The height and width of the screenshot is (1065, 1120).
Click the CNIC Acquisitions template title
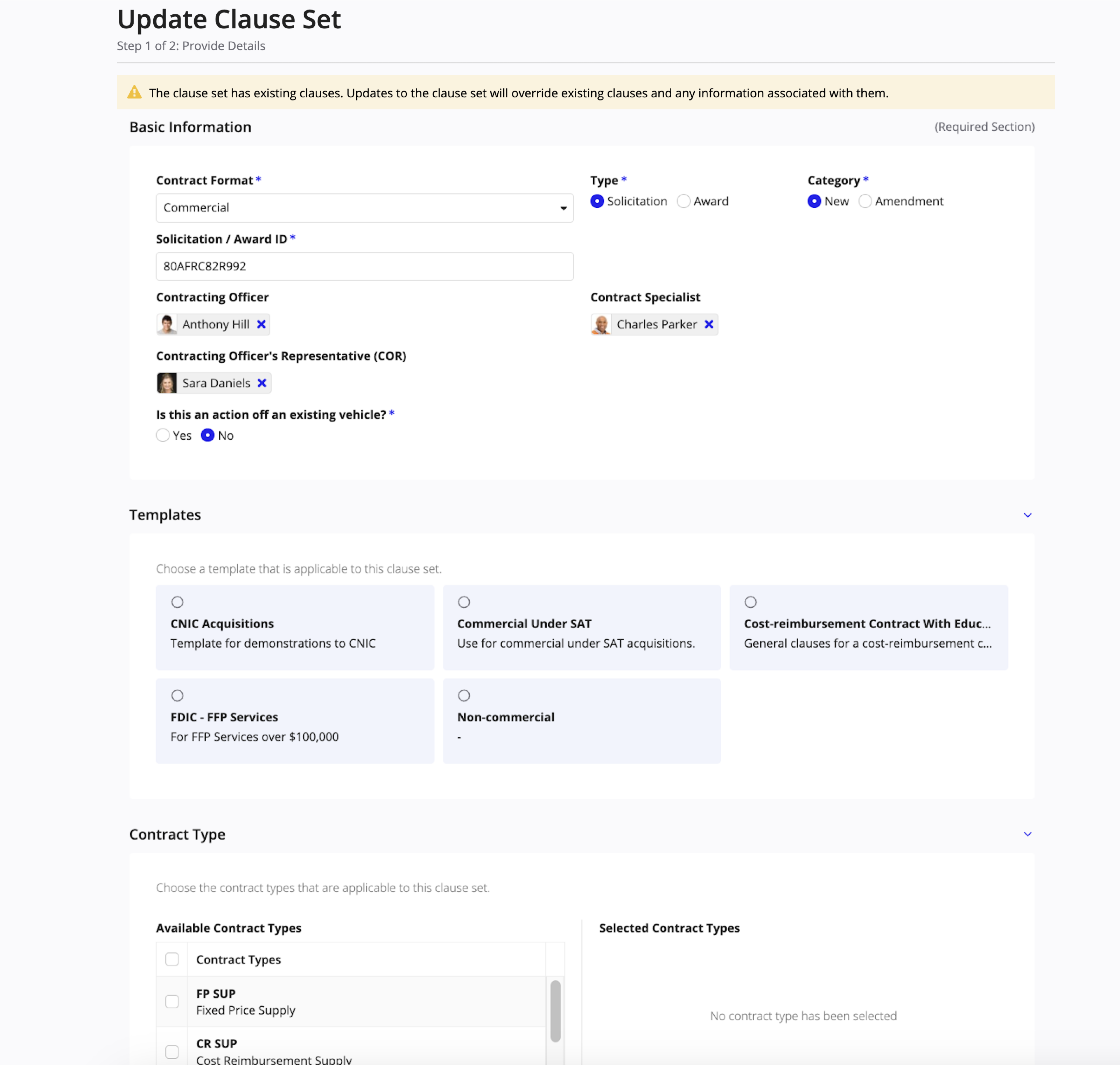click(222, 623)
